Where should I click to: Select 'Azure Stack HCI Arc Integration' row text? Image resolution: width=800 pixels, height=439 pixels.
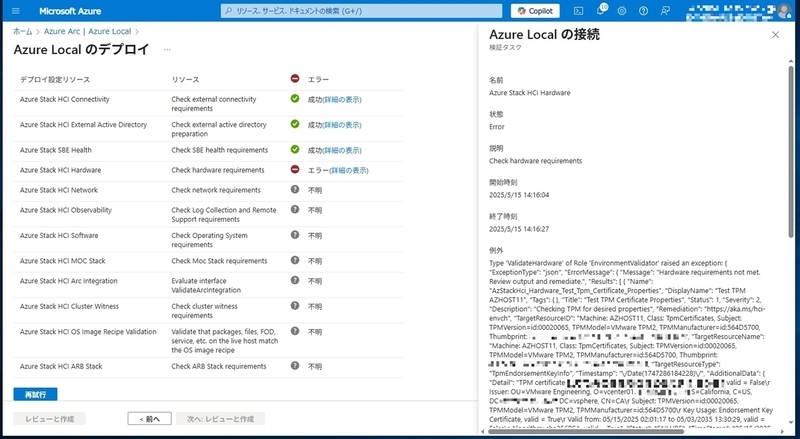[x=69, y=281]
